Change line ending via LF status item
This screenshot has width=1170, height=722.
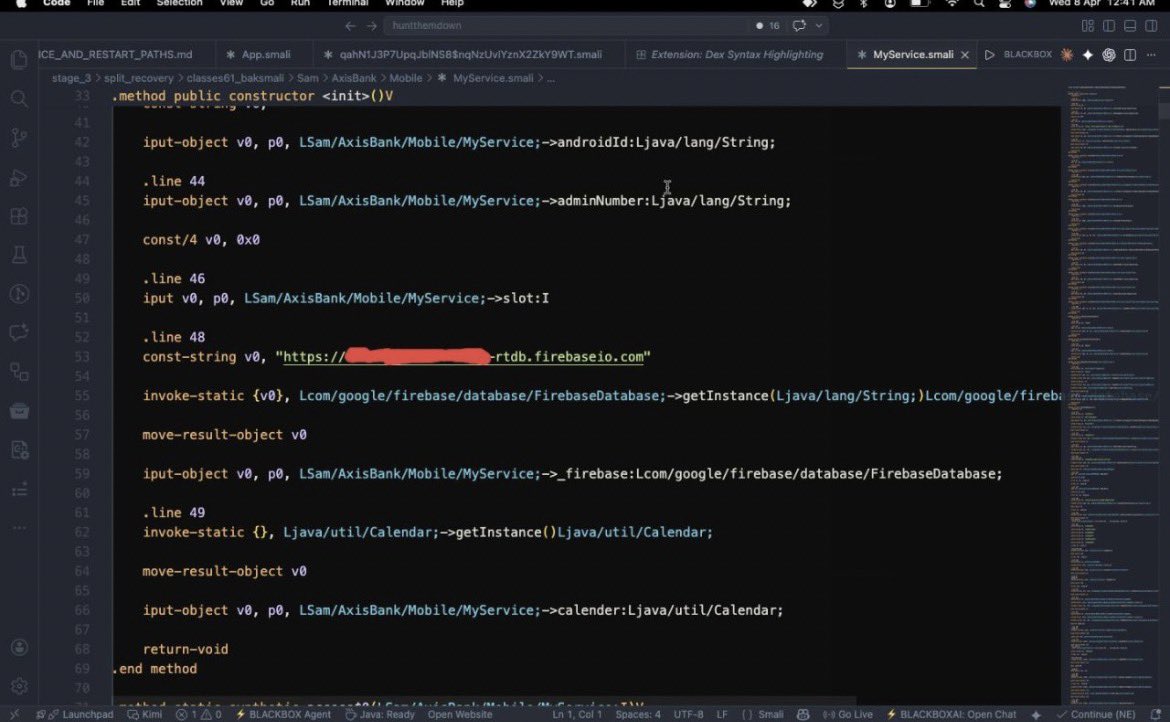pyautogui.click(x=722, y=714)
